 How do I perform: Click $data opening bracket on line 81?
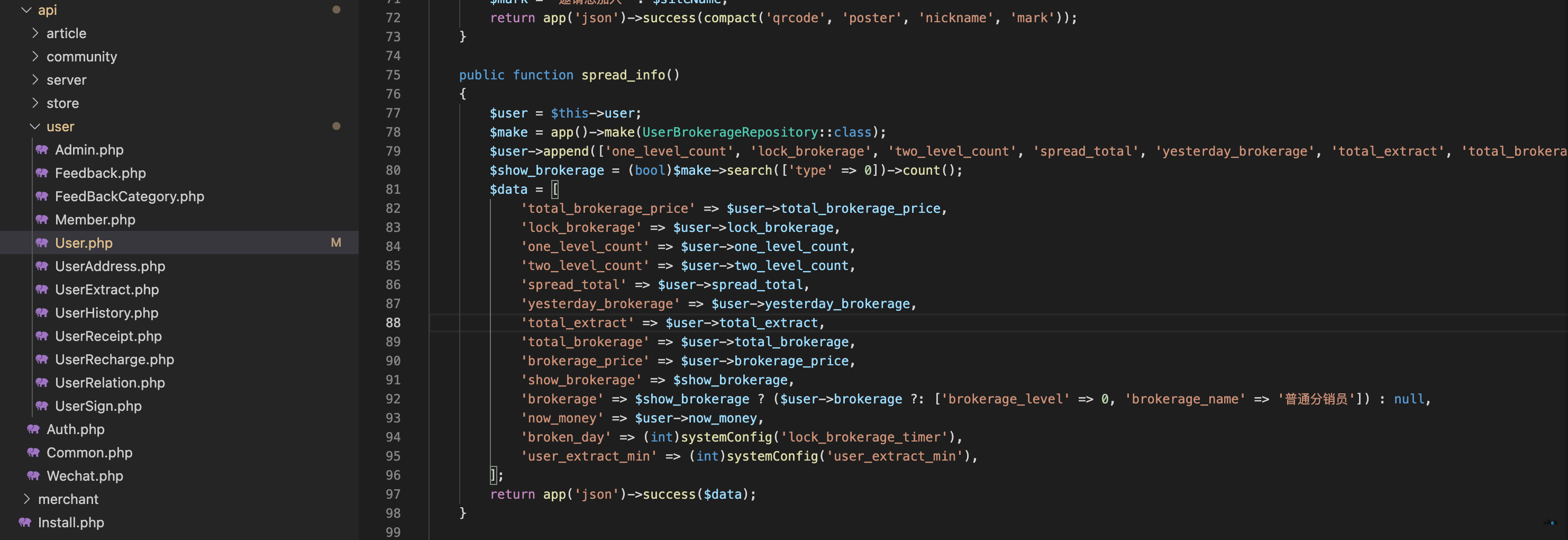click(x=554, y=190)
